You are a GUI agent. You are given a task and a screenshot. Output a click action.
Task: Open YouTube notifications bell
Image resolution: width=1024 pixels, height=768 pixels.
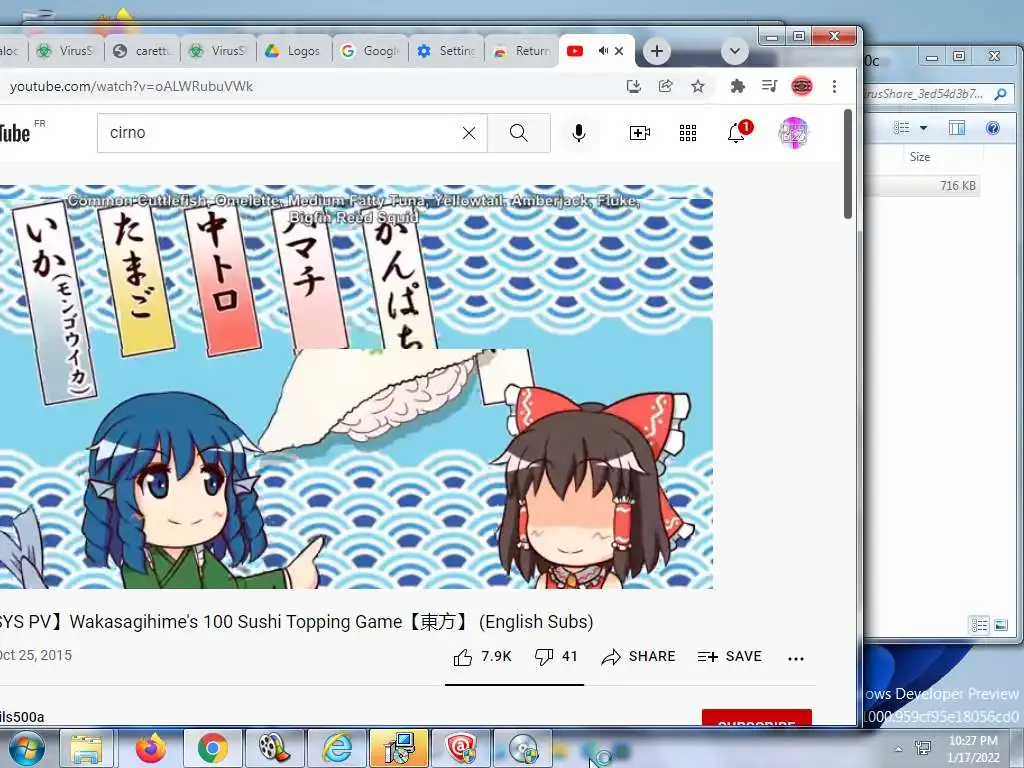737,133
